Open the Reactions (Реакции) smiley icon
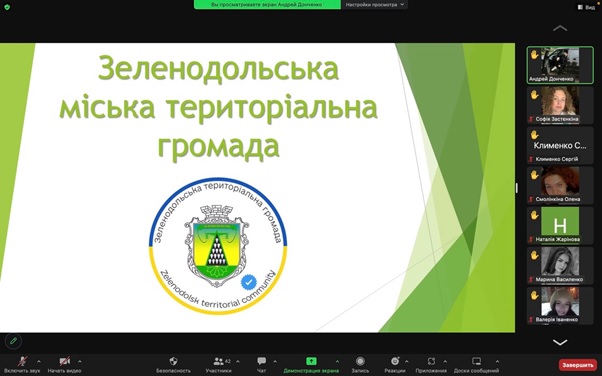The width and height of the screenshot is (602, 376). (395, 361)
